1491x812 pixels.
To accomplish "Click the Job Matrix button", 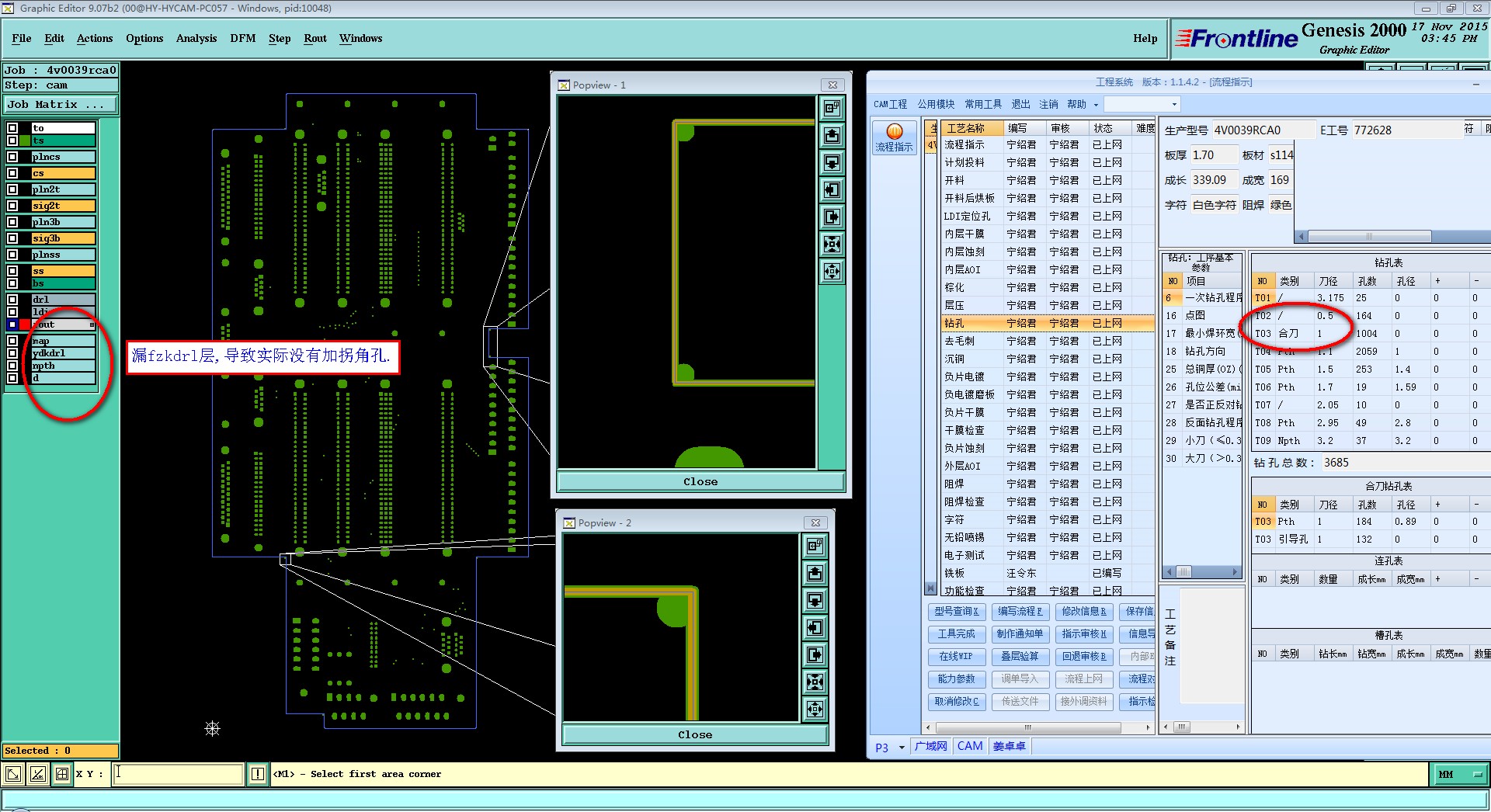I will pos(61,104).
